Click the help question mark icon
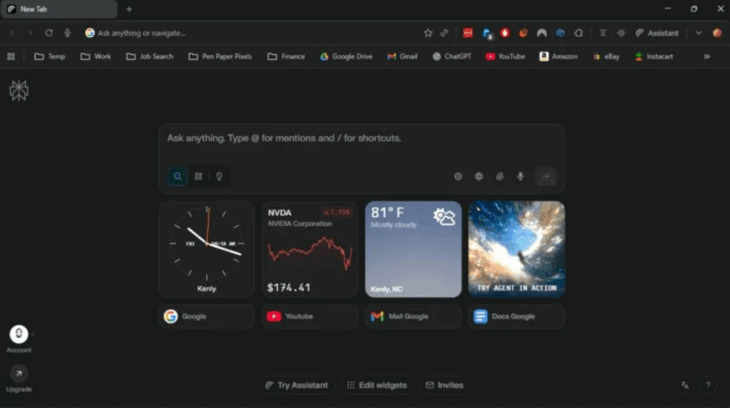This screenshot has height=408, width=730. point(708,385)
